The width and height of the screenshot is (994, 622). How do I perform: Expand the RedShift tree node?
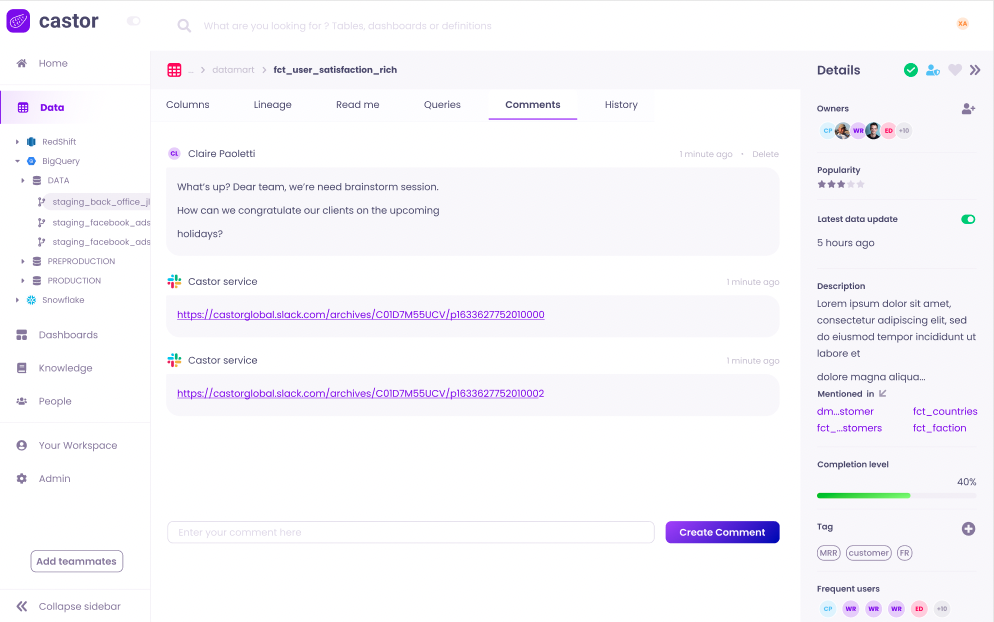point(17,142)
